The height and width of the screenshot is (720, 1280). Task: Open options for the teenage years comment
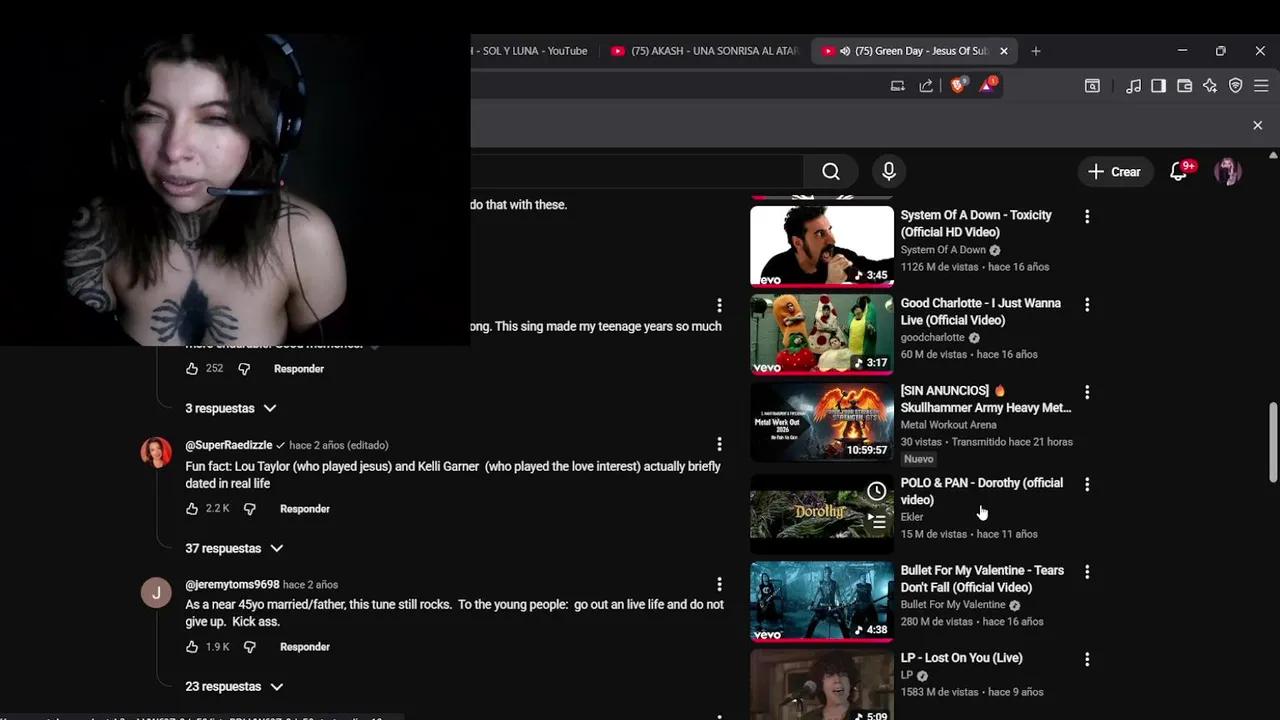pos(719,305)
